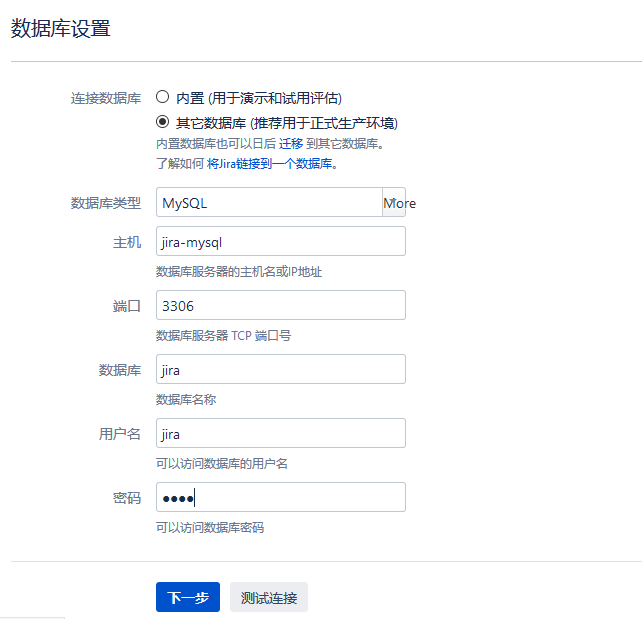642x619 pixels.
Task: Click the 内置 (用于演示和试用评估) option label
Action: point(259,98)
